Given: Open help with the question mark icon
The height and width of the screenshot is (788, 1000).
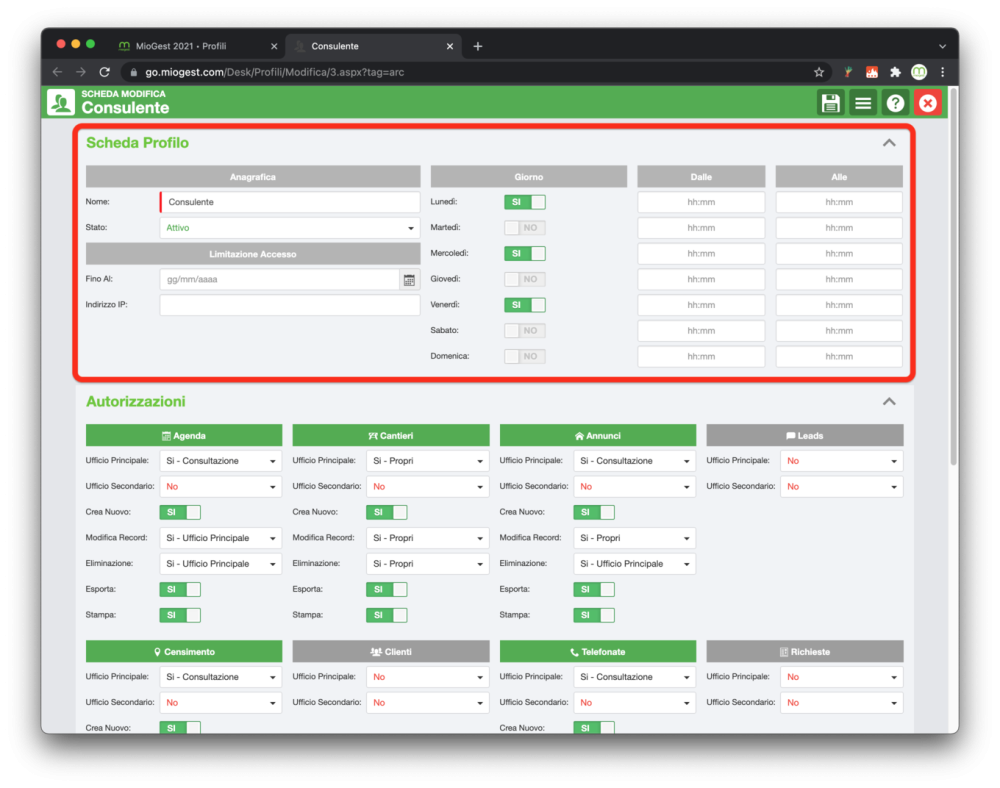Looking at the screenshot, I should point(895,103).
